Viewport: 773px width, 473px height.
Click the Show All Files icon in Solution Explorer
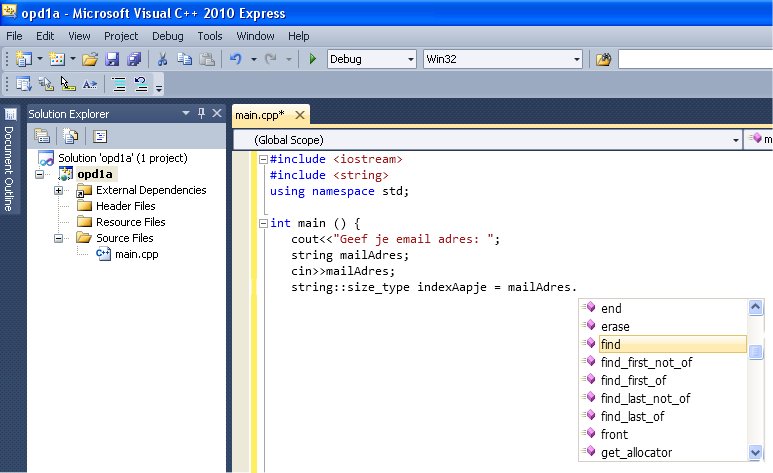70,136
